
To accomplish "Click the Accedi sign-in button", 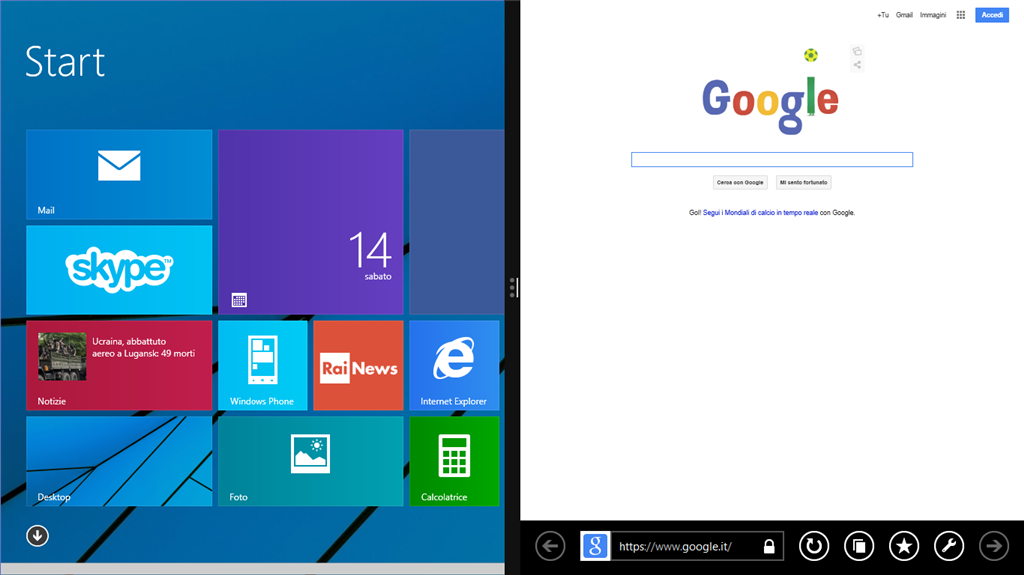I will (992, 15).
